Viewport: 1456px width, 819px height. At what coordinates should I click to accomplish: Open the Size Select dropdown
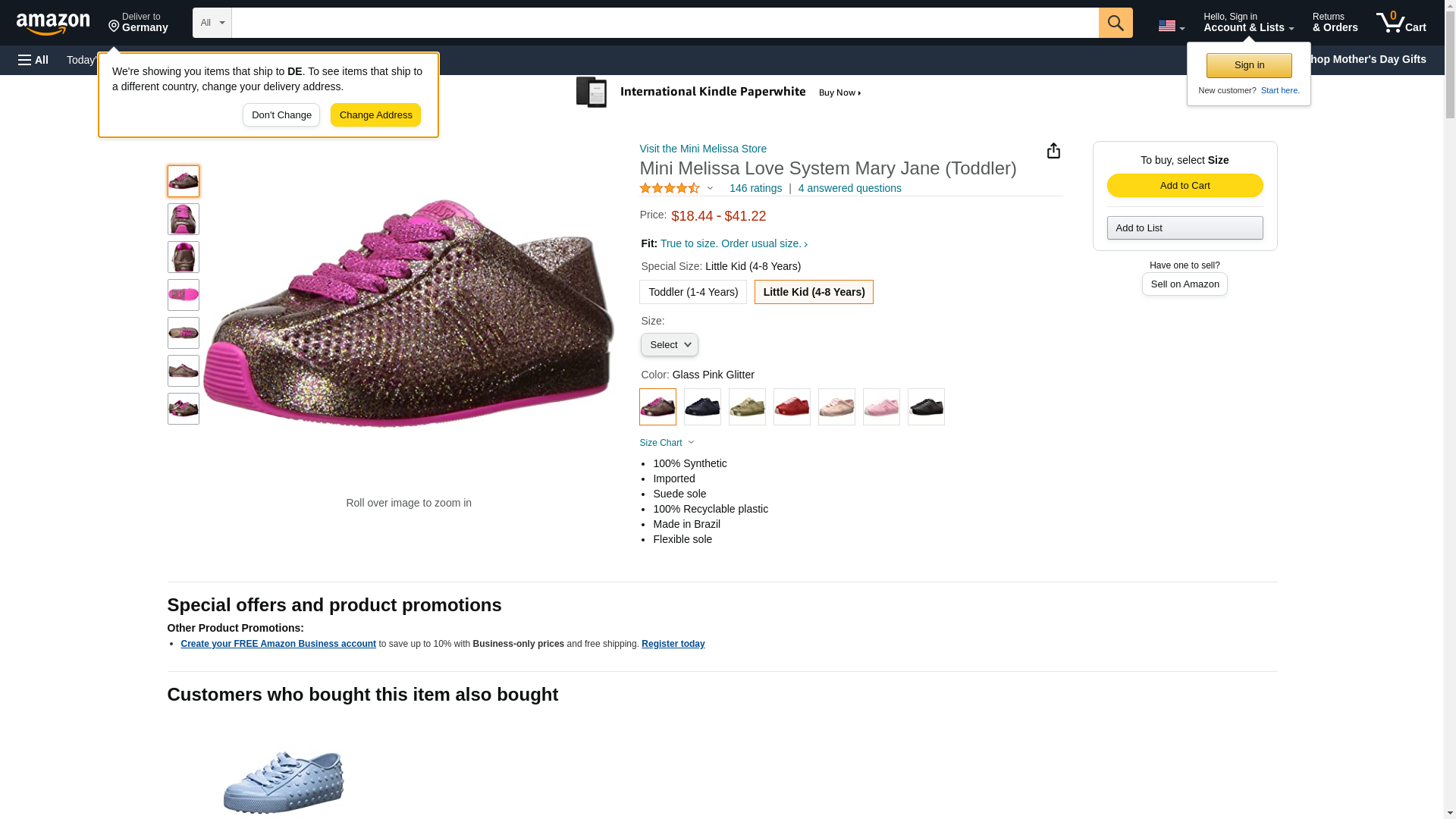point(669,345)
